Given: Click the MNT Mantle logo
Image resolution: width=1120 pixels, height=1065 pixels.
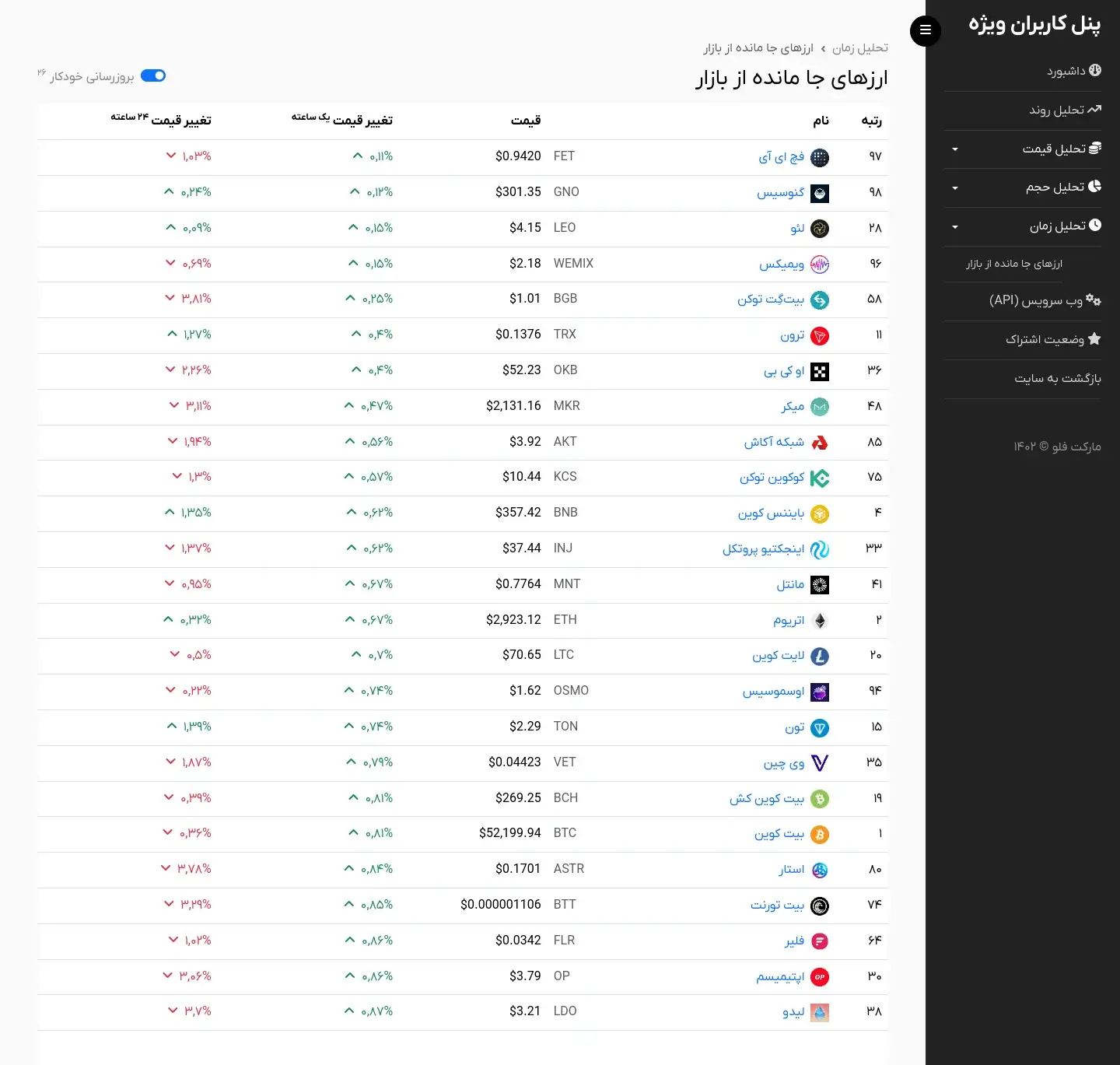Looking at the screenshot, I should click(820, 585).
